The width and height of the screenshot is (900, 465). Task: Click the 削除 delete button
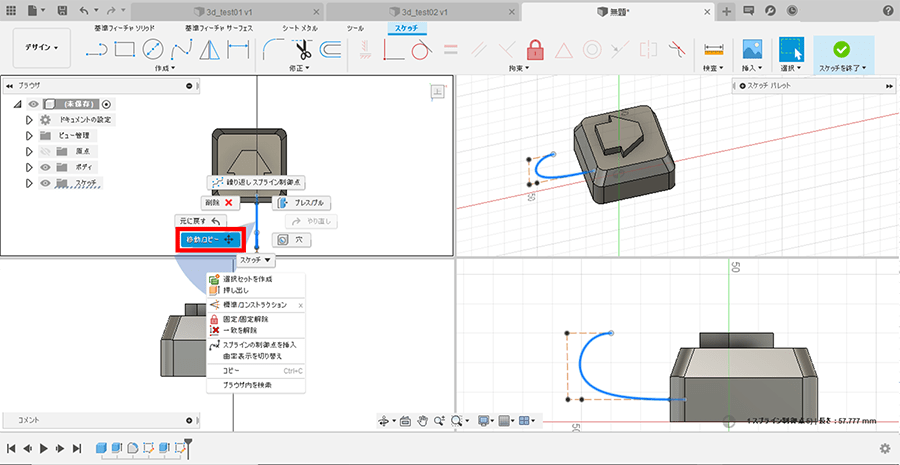(220, 202)
